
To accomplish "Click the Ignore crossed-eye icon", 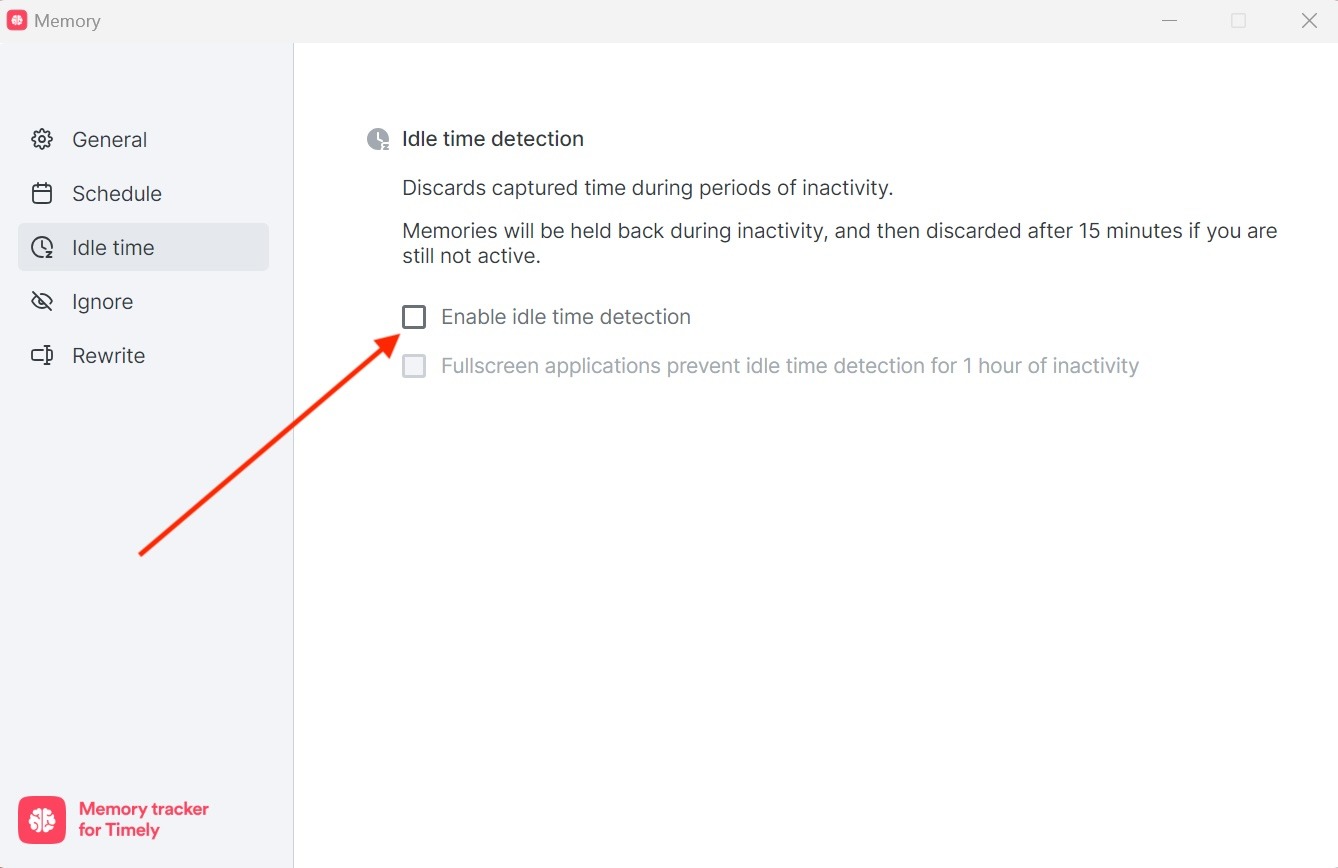I will tap(42, 301).
